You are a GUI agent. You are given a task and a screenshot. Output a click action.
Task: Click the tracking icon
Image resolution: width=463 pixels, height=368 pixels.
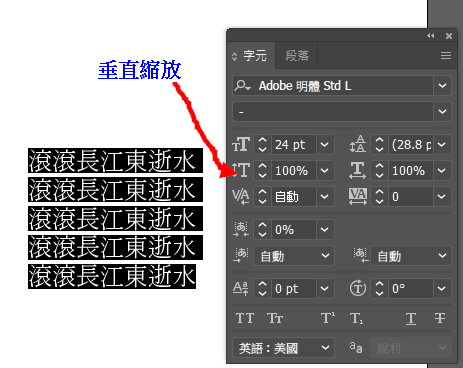[x=358, y=196]
